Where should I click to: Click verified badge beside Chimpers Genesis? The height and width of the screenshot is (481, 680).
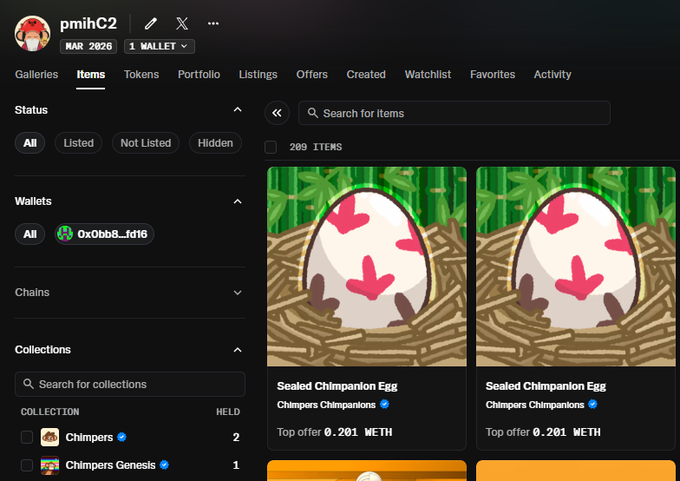pyautogui.click(x=164, y=465)
